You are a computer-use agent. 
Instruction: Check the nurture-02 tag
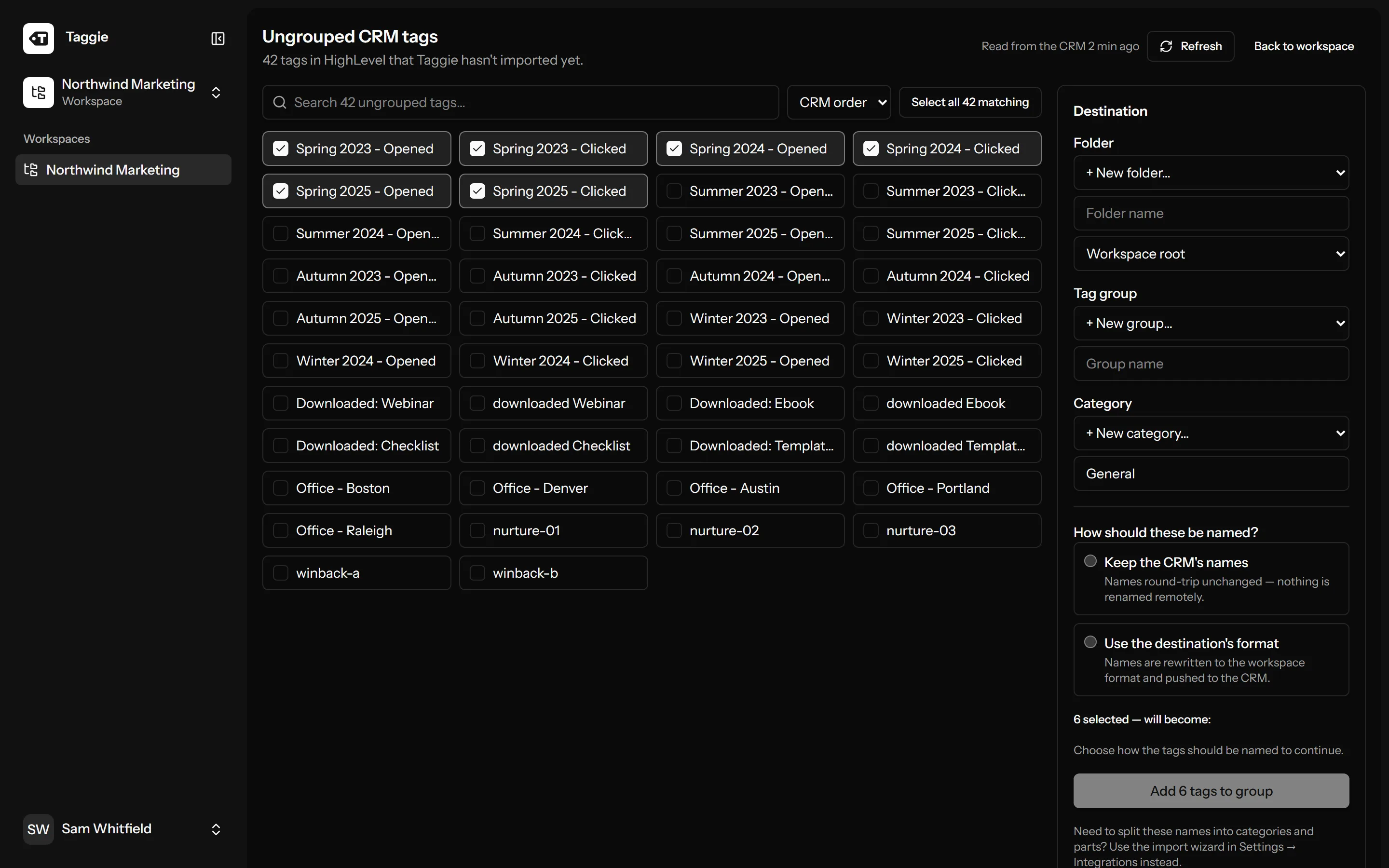pyautogui.click(x=674, y=530)
